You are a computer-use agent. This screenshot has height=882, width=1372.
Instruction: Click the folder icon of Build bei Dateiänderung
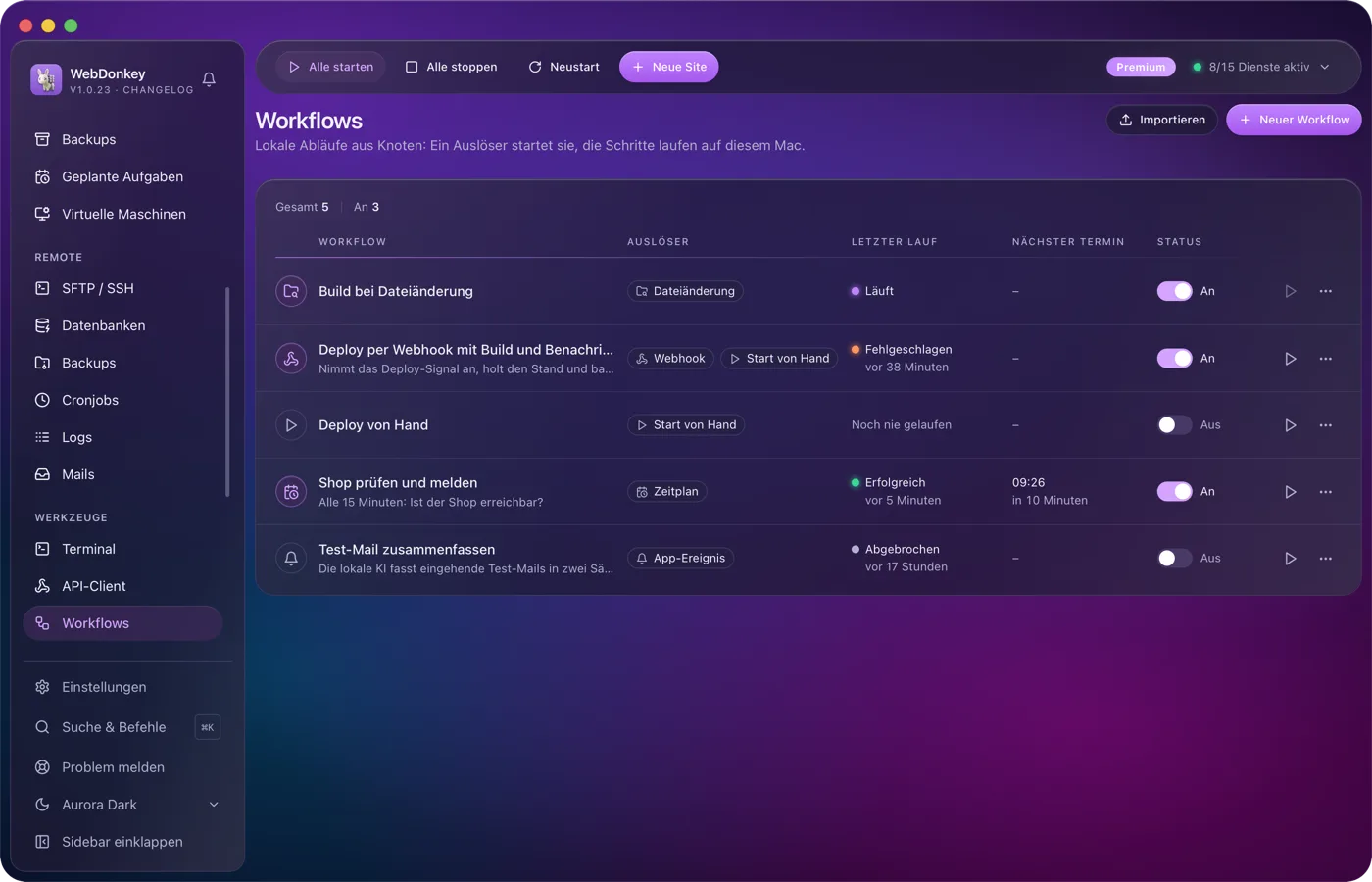[x=291, y=291]
